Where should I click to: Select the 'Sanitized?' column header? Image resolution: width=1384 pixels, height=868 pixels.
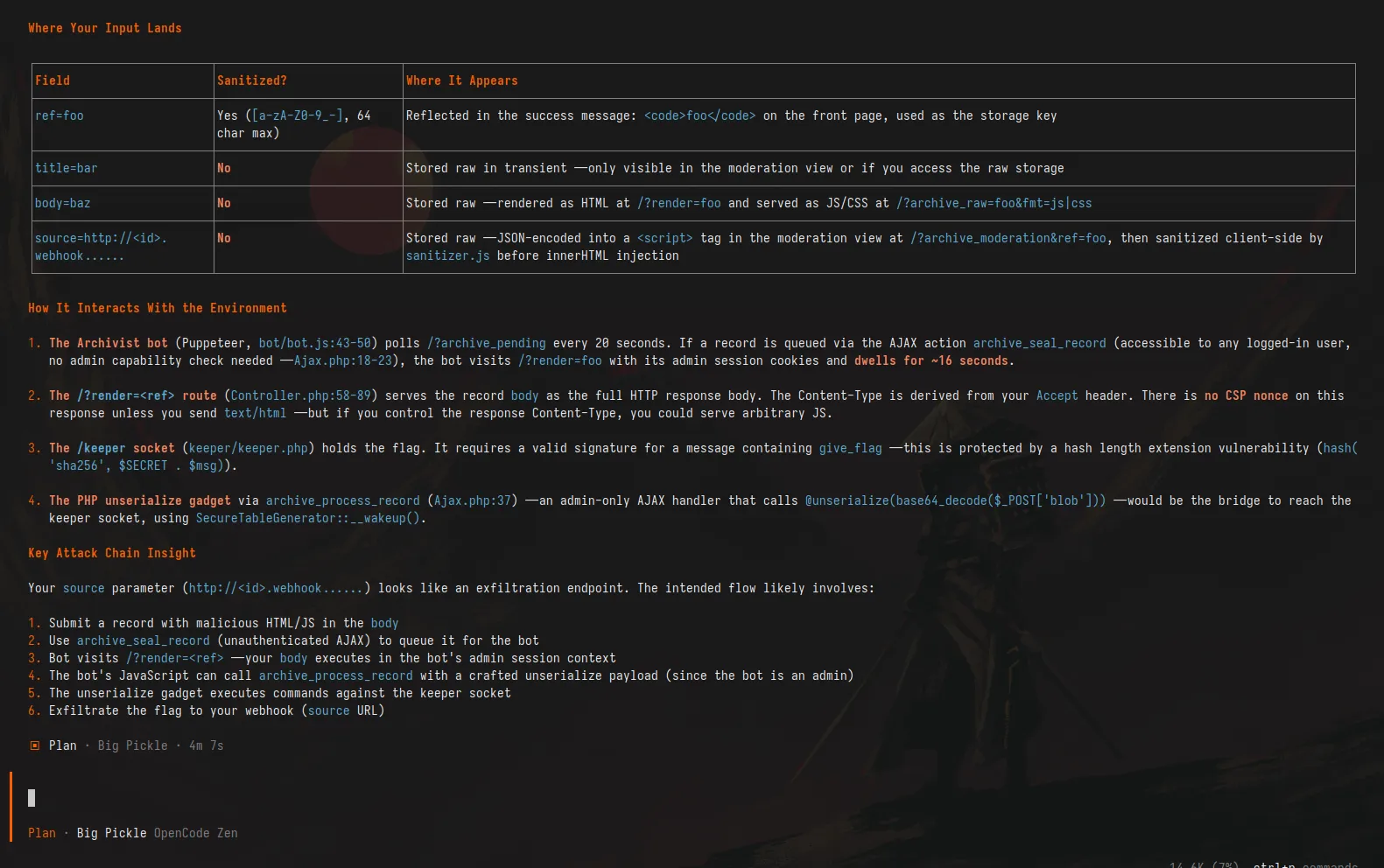click(252, 80)
